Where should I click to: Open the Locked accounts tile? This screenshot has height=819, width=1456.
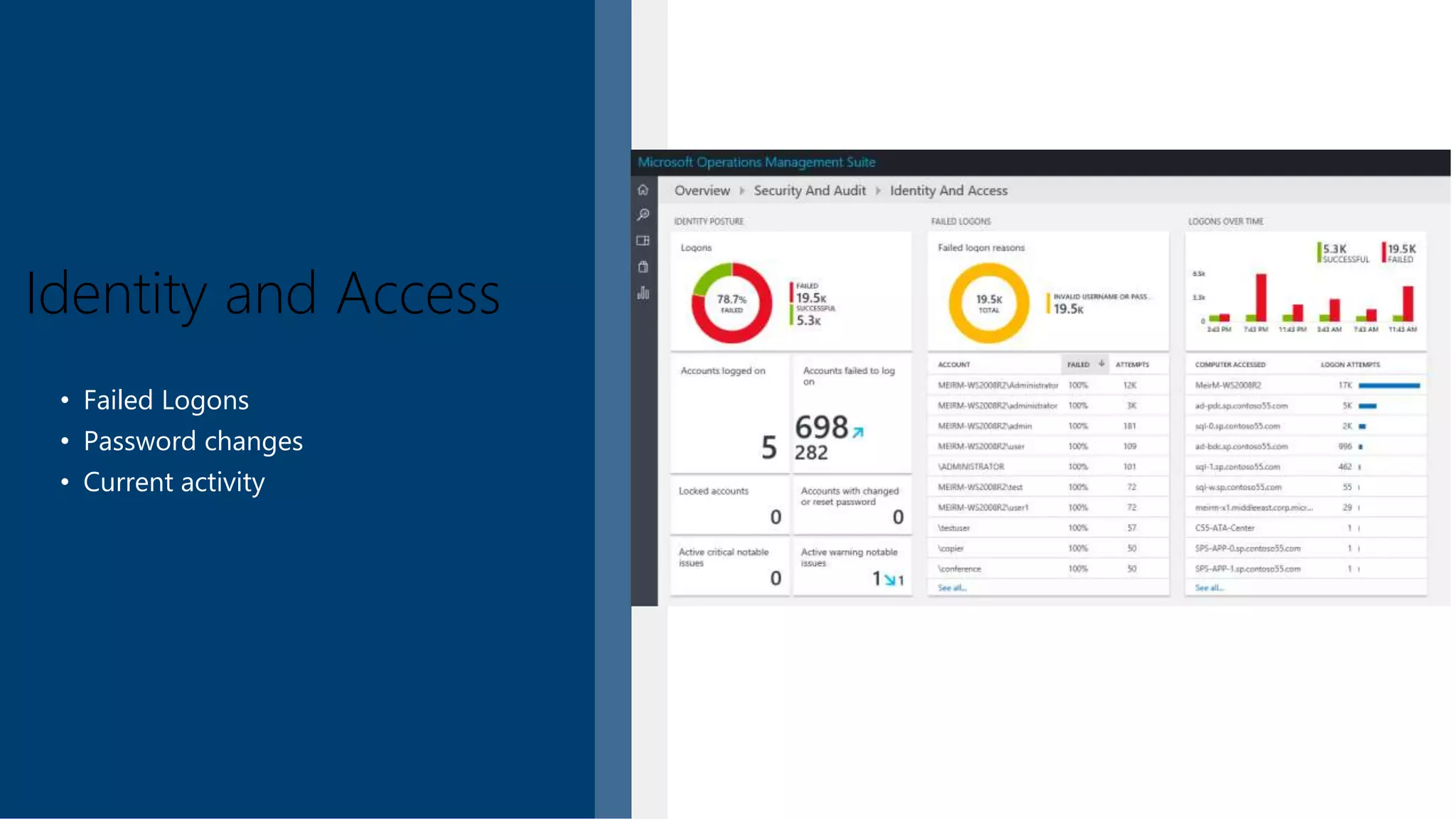tap(729, 505)
